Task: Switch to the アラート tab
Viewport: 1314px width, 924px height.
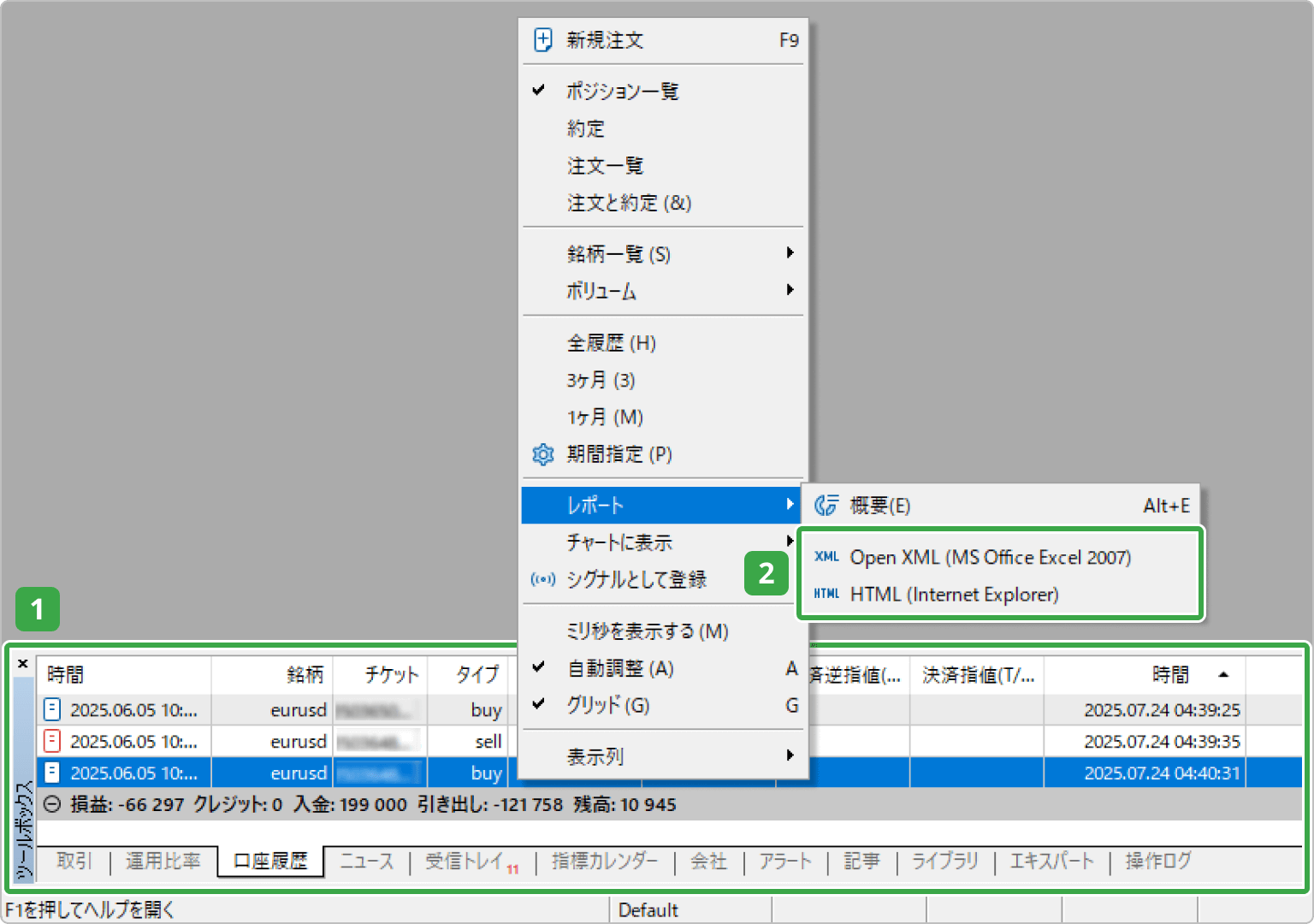Action: tap(785, 862)
